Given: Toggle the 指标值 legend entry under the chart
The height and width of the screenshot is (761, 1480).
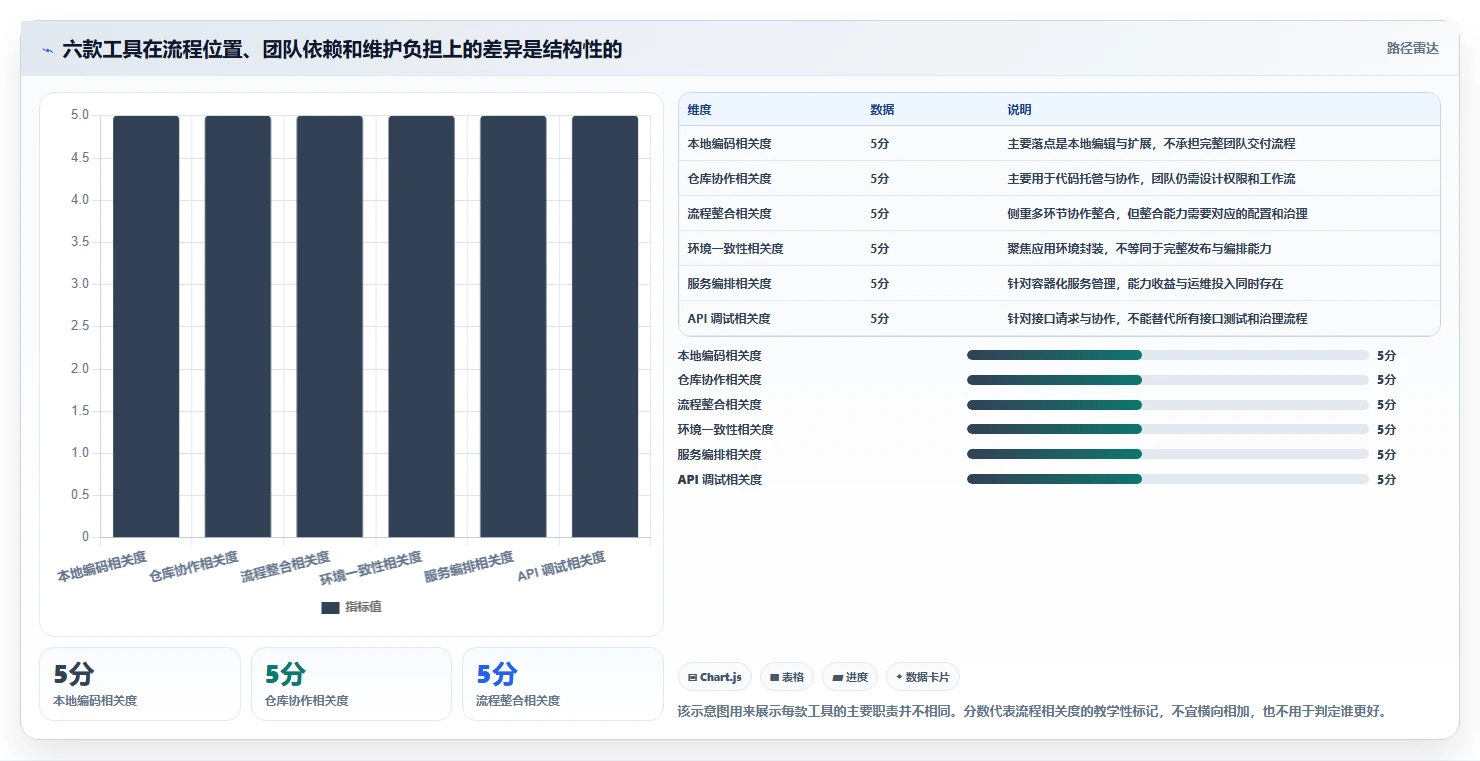Looking at the screenshot, I should click(352, 607).
